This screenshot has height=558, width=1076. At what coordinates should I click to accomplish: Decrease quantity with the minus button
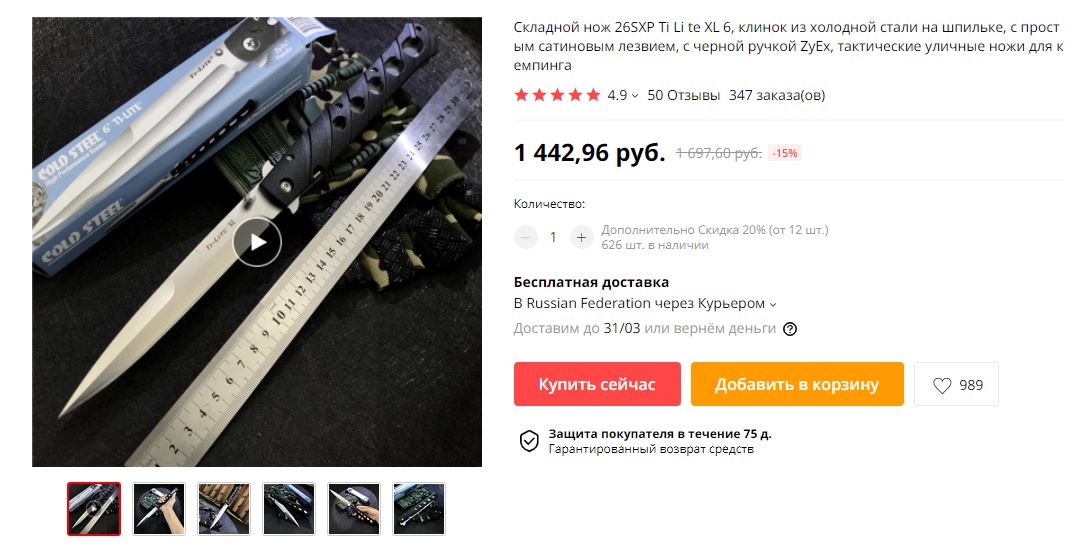coord(526,237)
